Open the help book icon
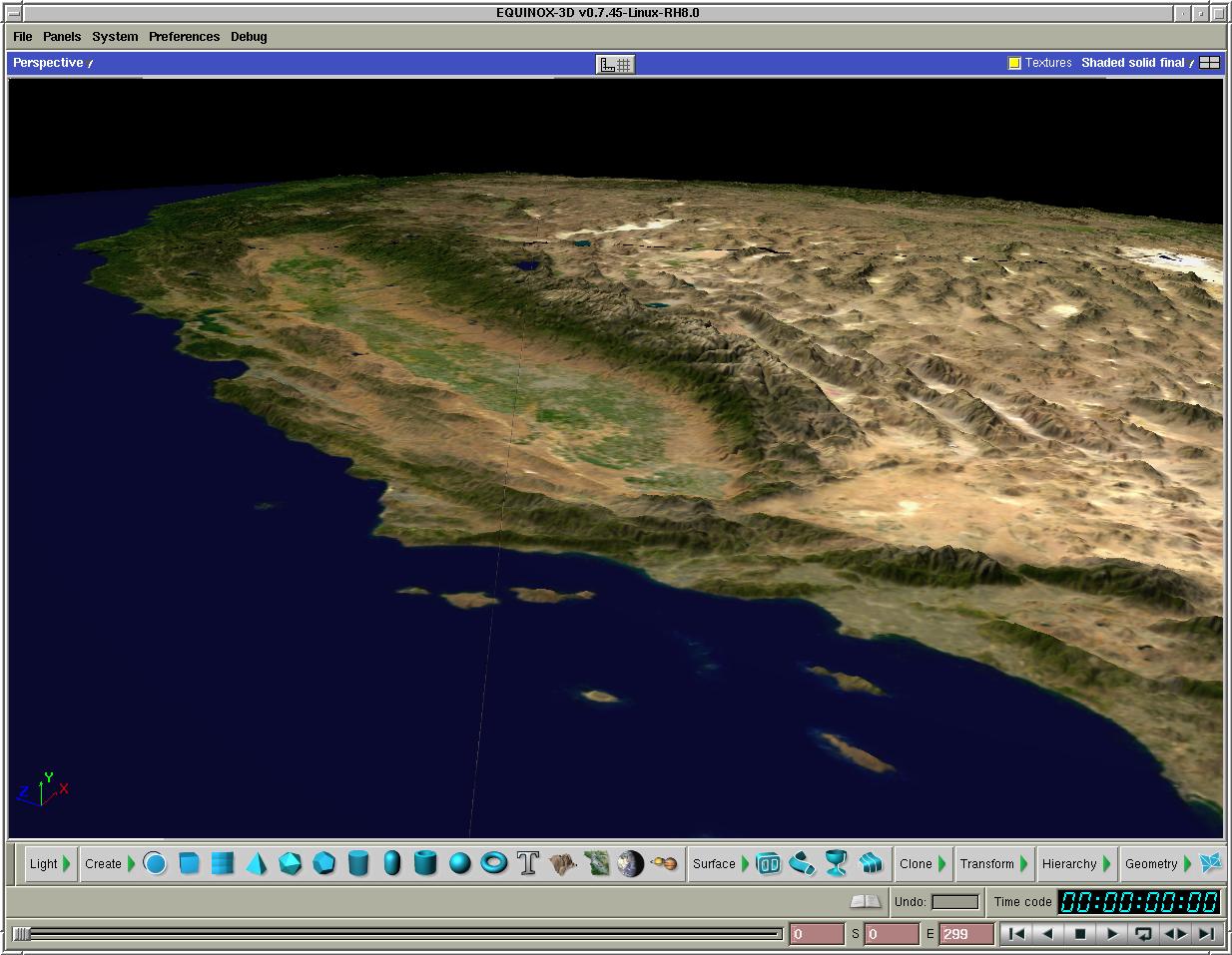The image size is (1232, 955). (x=865, y=901)
